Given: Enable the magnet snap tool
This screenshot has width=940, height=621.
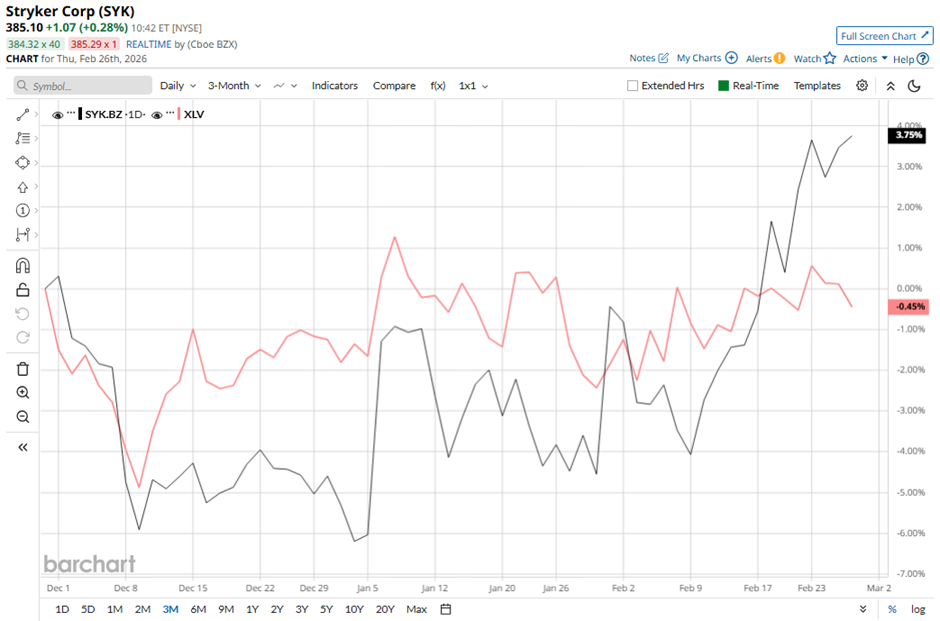Looking at the screenshot, I should 22,266.
